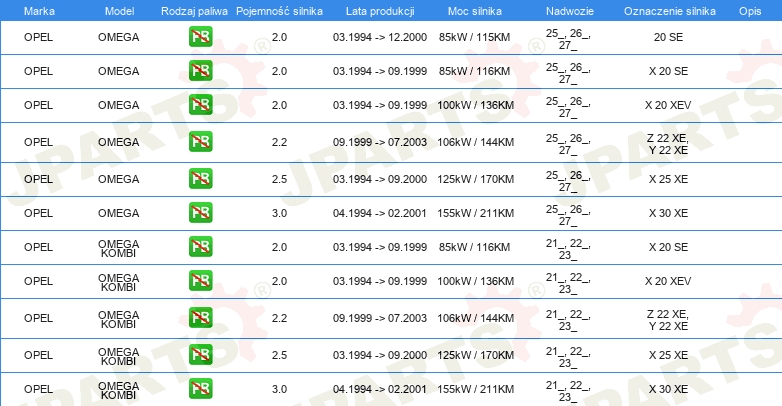The height and width of the screenshot is (406, 782).
Task: Select 106kW / 144KM in the Omega sedan row
Action: tap(475, 142)
